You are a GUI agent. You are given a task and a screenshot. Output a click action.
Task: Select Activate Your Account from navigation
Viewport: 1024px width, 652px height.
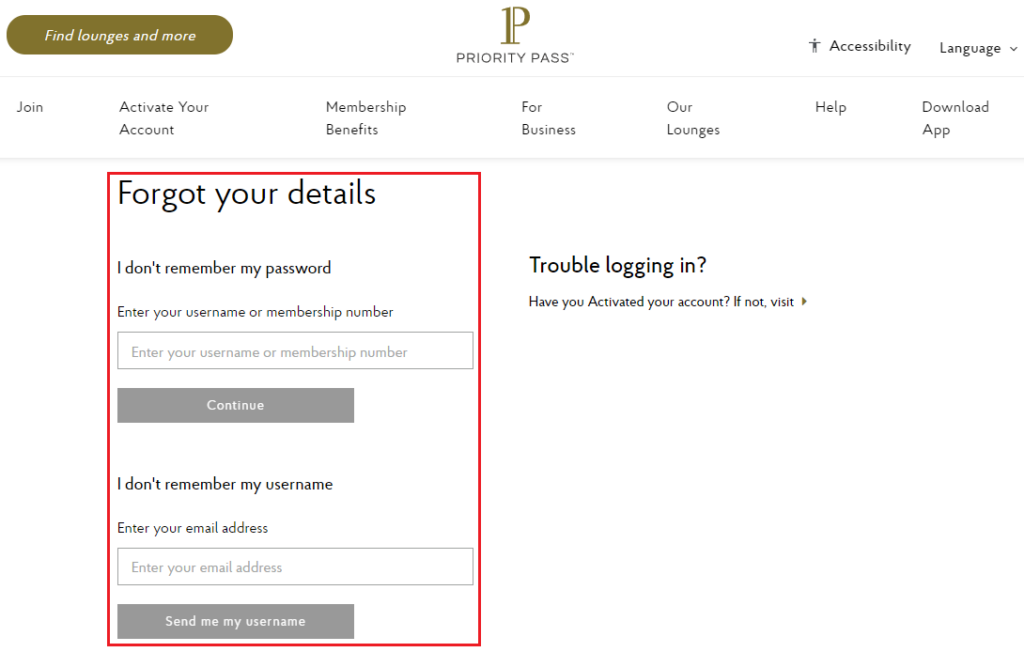coord(163,117)
